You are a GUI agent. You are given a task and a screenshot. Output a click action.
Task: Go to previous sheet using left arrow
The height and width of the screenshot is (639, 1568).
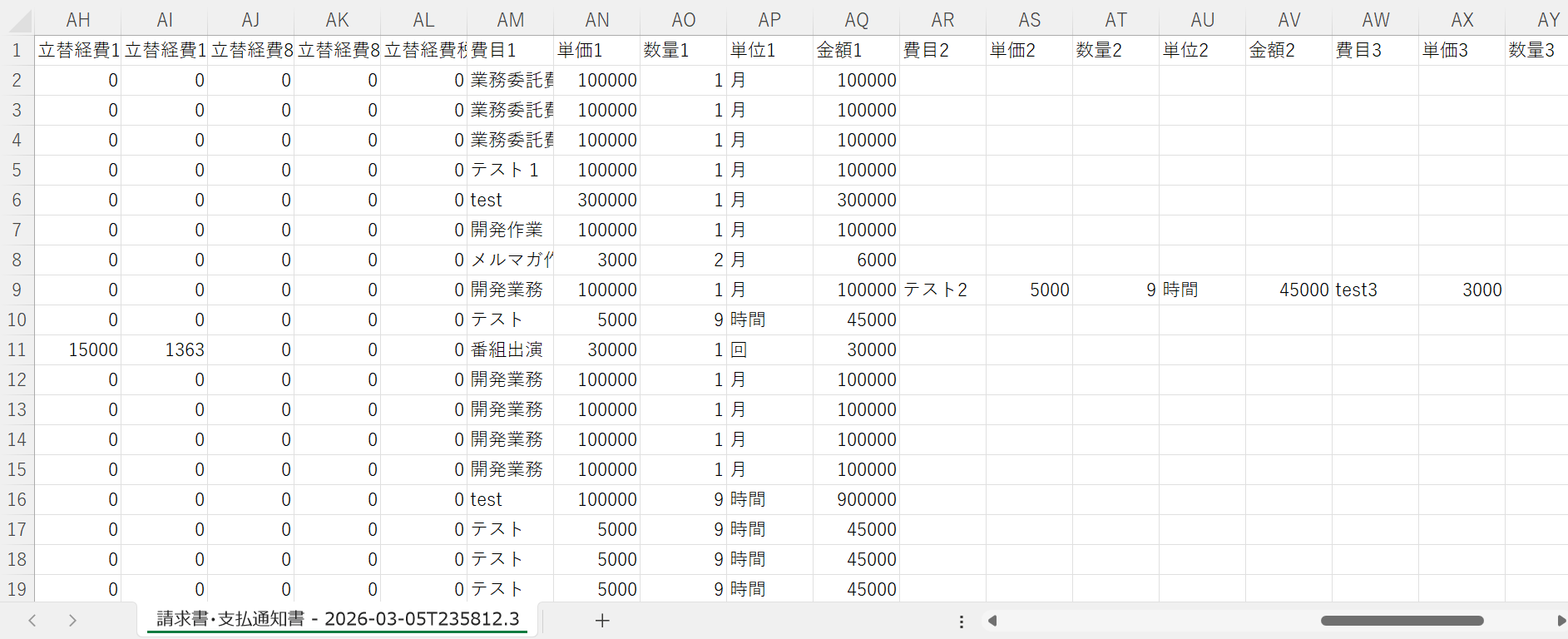coord(32,621)
